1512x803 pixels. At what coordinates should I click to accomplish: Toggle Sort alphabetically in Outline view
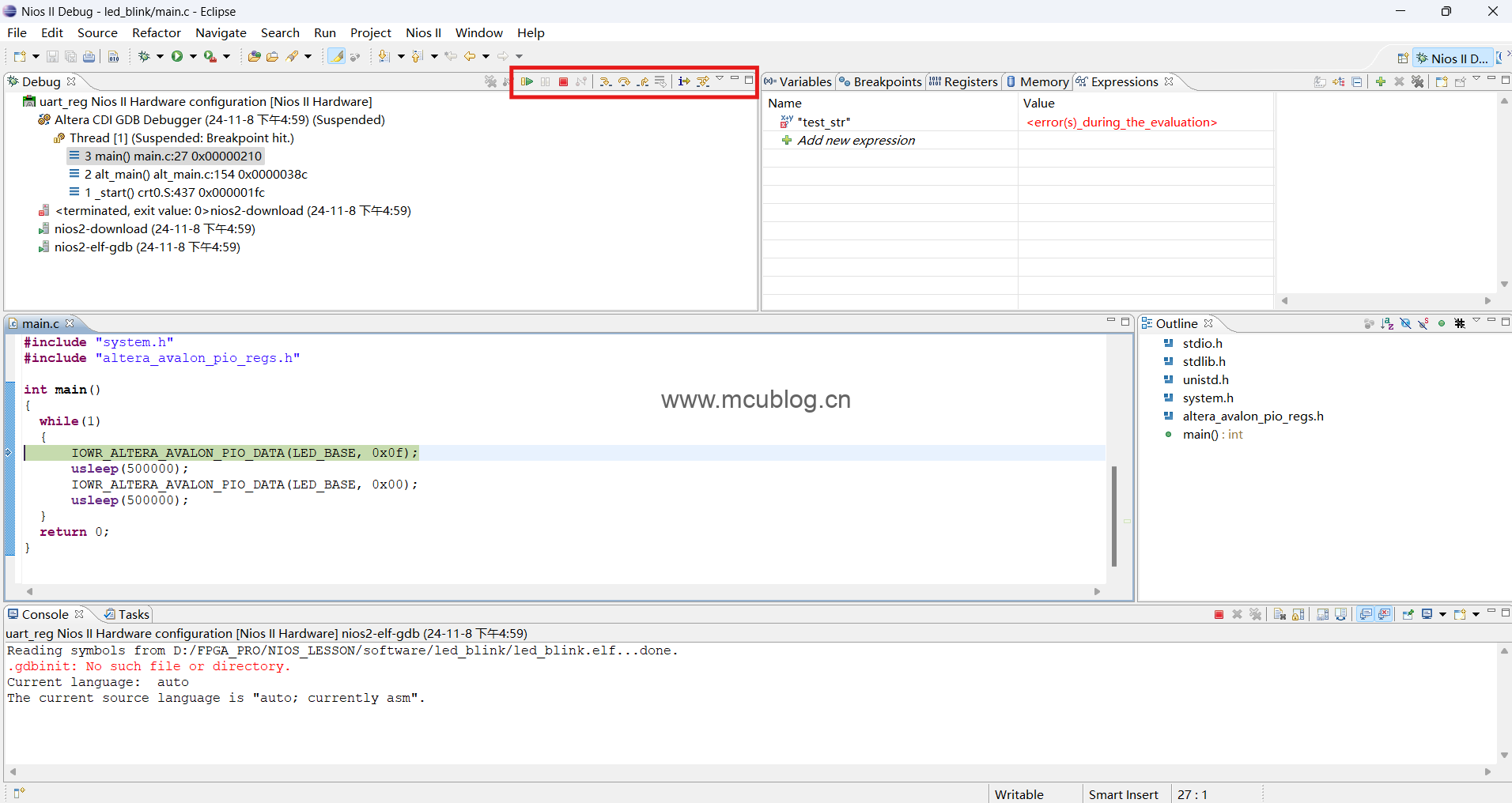(1387, 323)
